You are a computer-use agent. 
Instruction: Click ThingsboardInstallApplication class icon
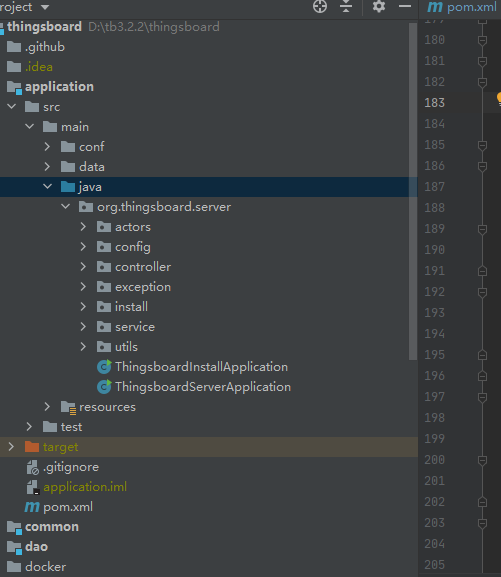(104, 367)
